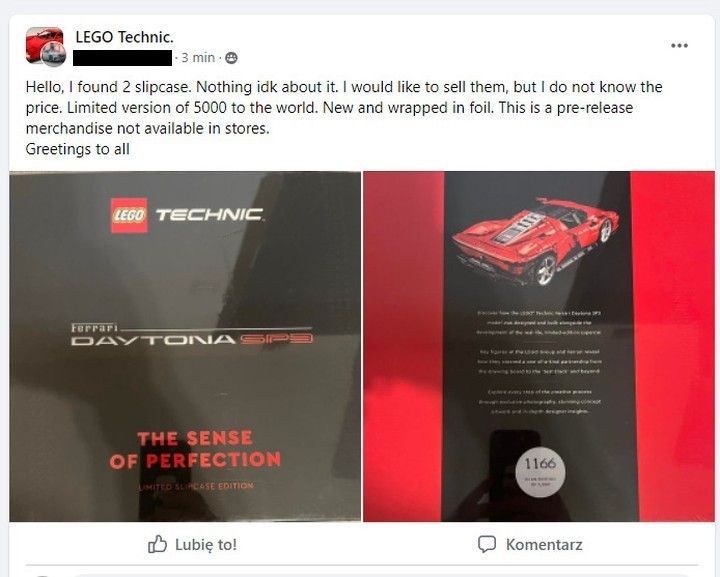Open the post via the 3 min timestamp
This screenshot has width=720, height=577.
point(197,58)
